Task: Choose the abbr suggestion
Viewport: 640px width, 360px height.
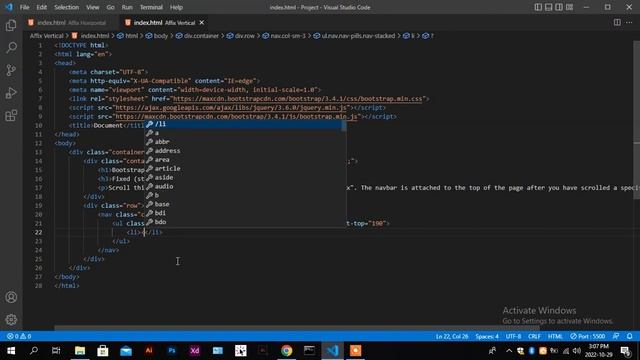Action: pyautogui.click(x=246, y=142)
